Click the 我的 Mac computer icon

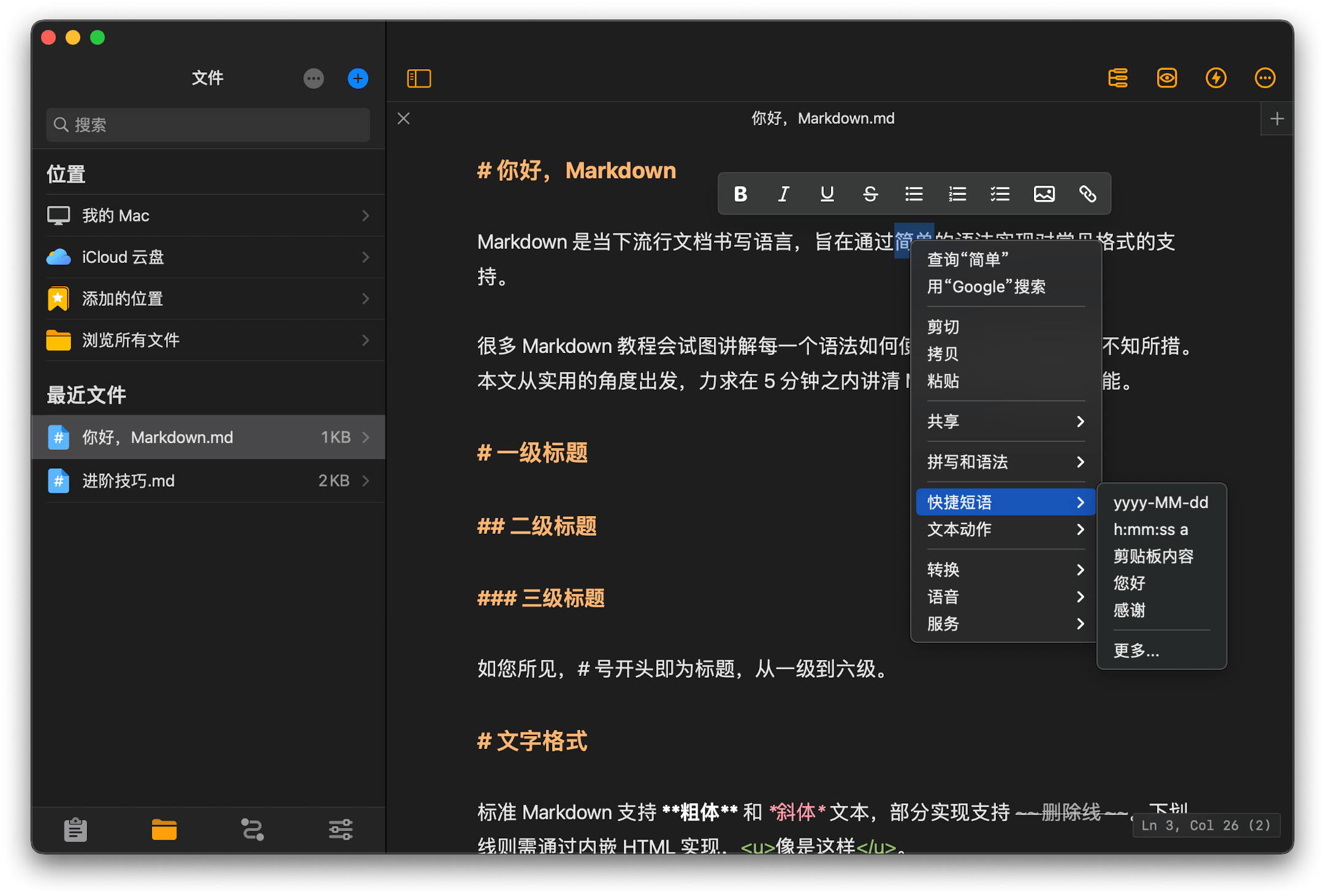59,216
